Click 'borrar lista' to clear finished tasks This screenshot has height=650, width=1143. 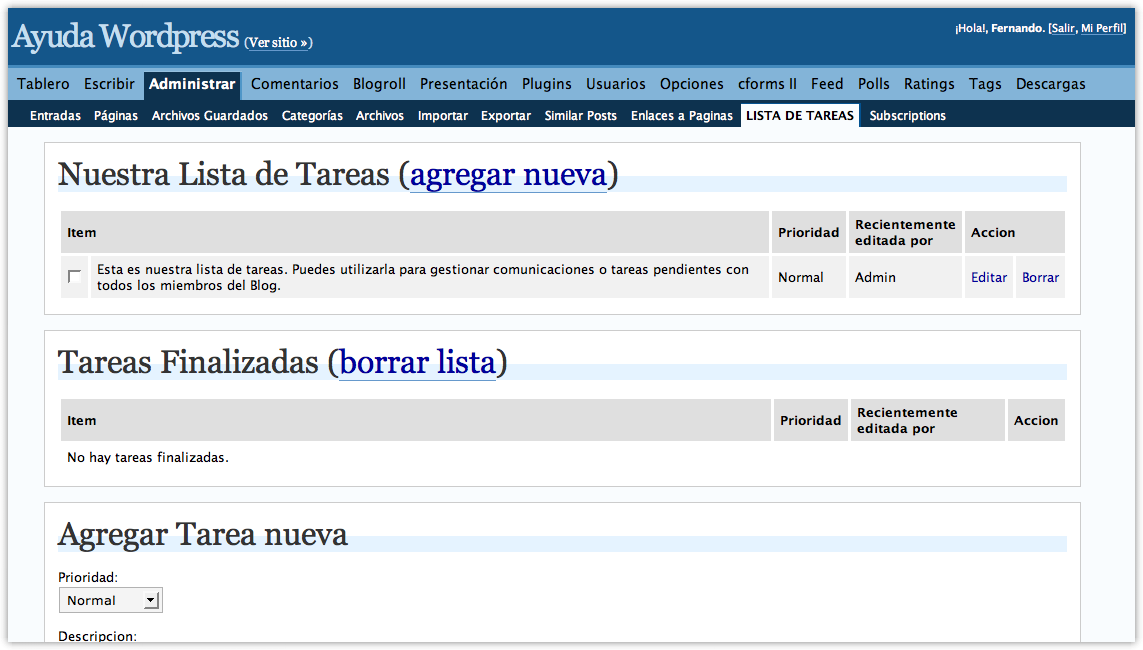tap(417, 362)
